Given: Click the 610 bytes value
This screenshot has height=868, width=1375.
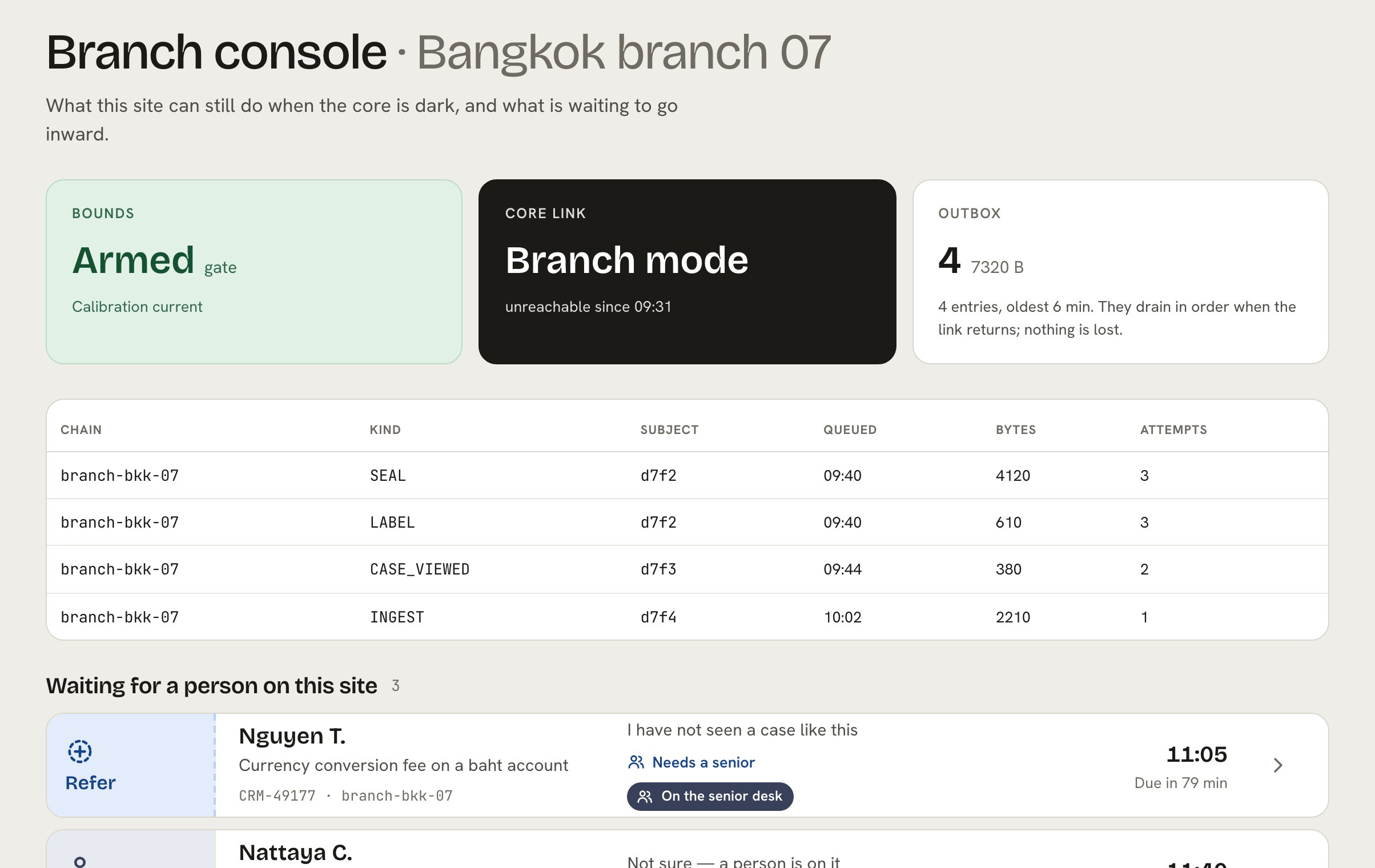Looking at the screenshot, I should [x=1008, y=522].
